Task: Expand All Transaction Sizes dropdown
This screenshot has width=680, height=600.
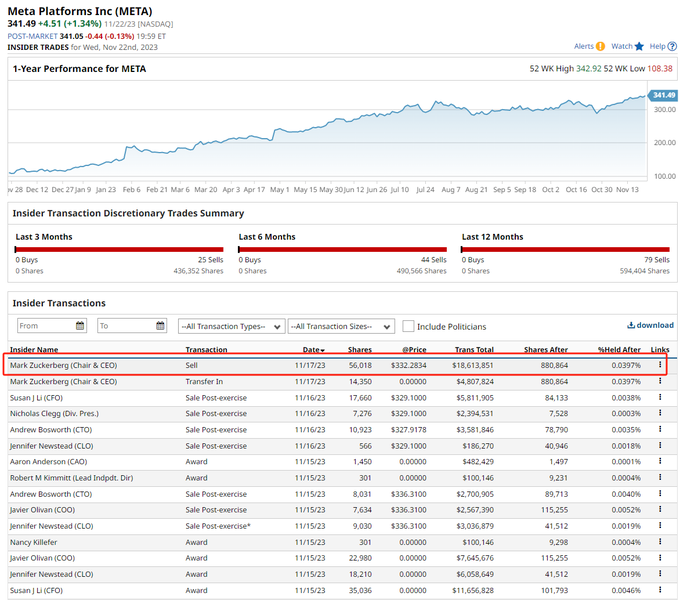Action: pyautogui.click(x=341, y=326)
